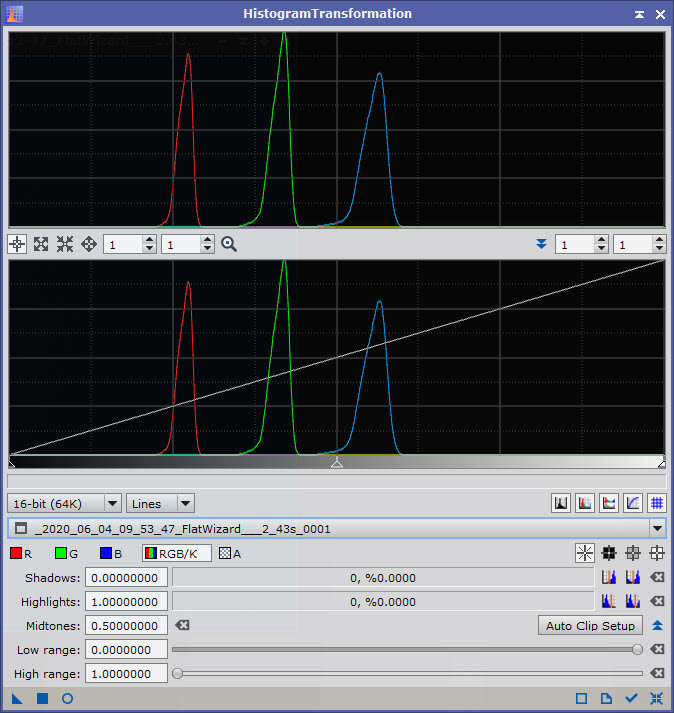Reset the High range value
Image resolution: width=674 pixels, height=713 pixels.
coord(657,673)
